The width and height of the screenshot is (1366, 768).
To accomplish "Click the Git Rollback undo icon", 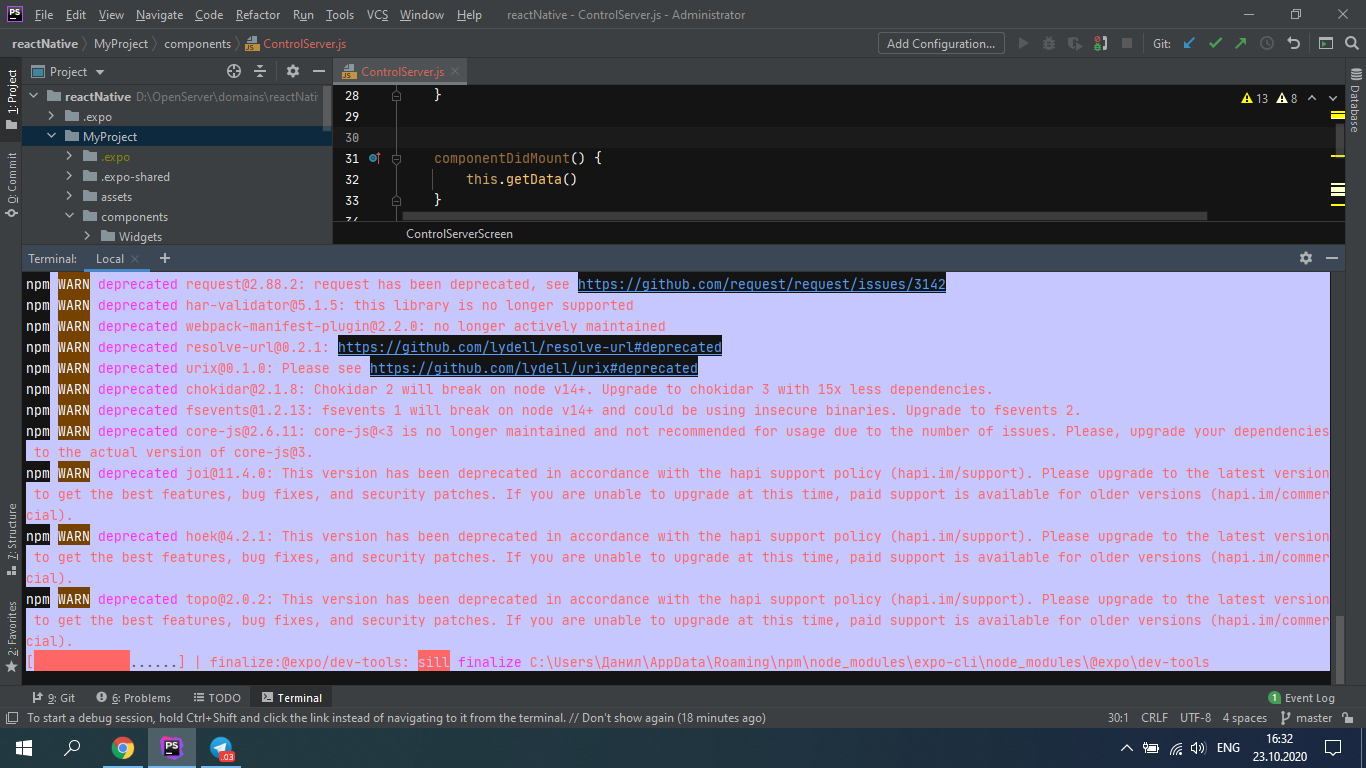I will pos(1293,43).
